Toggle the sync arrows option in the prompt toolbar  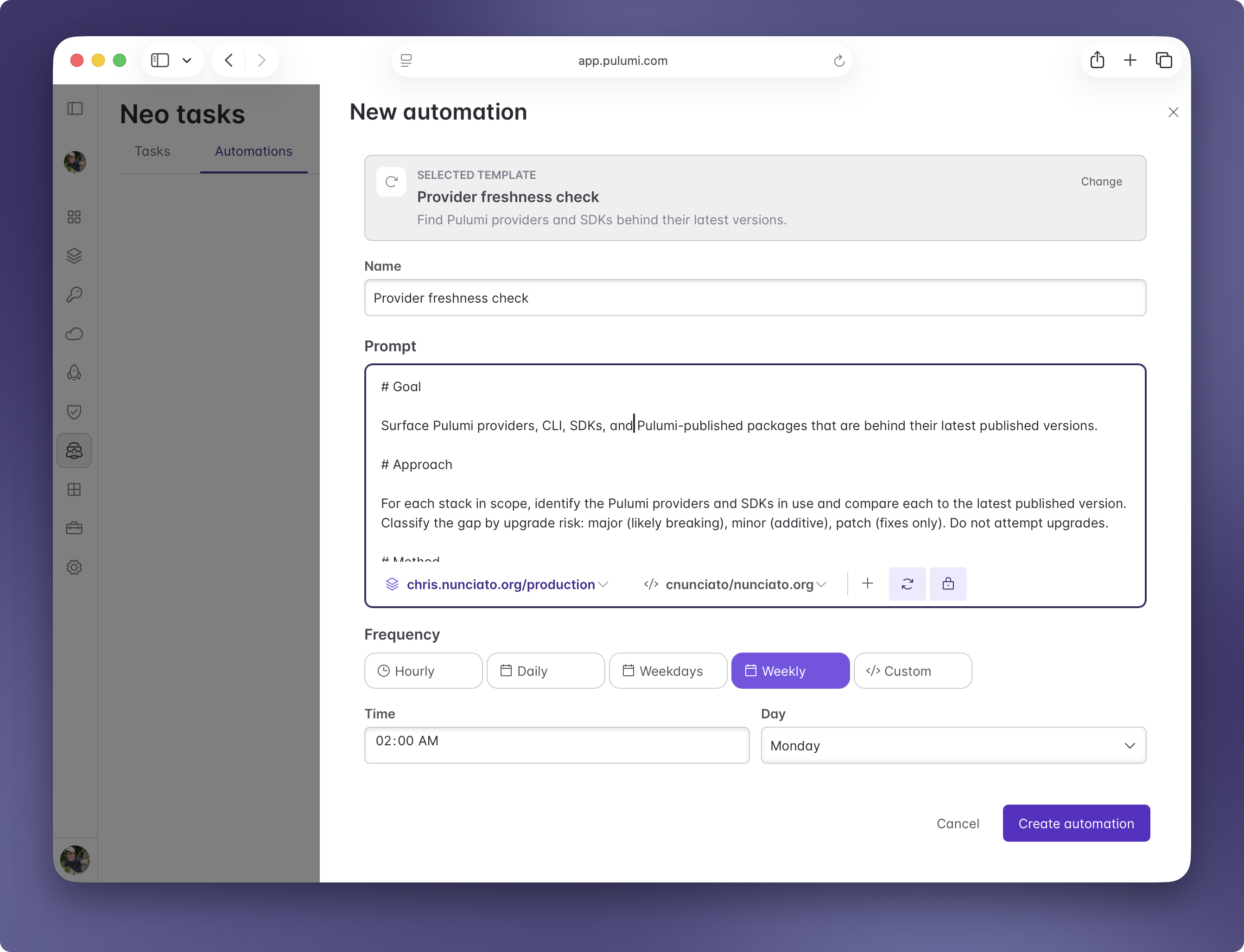point(908,584)
